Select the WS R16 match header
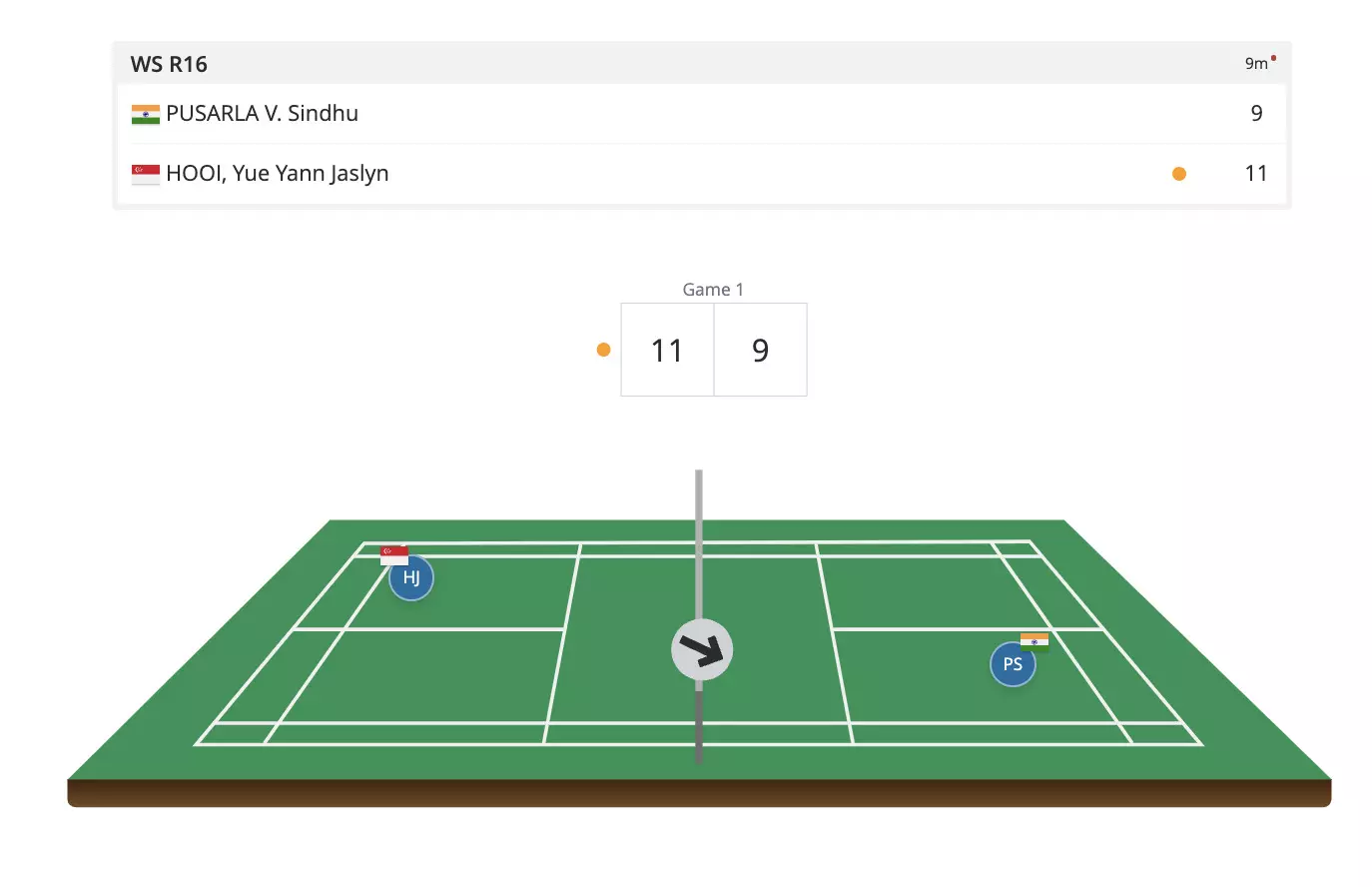Viewport: 1372px width, 887px height. [170, 65]
